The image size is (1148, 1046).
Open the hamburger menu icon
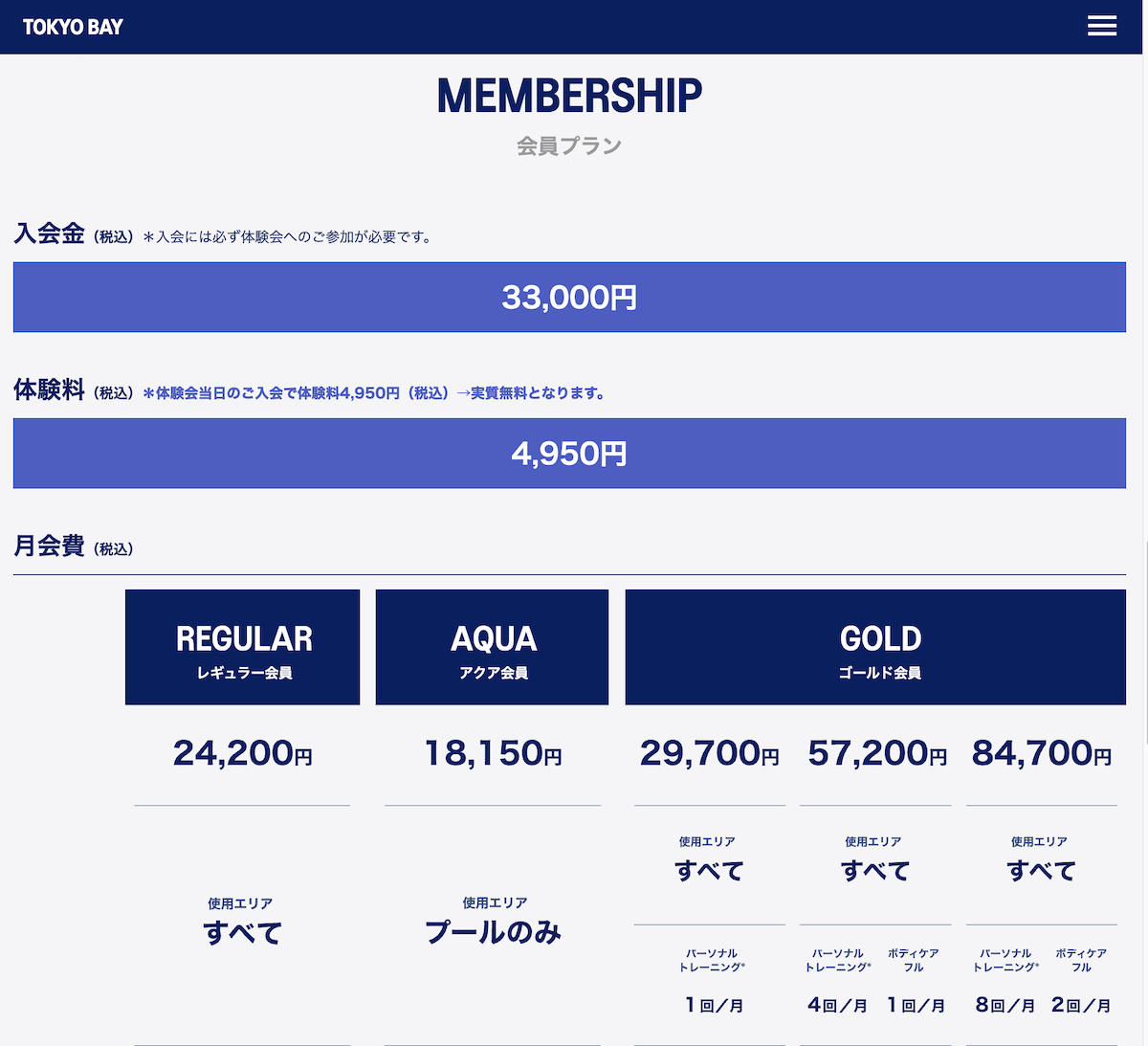(x=1102, y=26)
